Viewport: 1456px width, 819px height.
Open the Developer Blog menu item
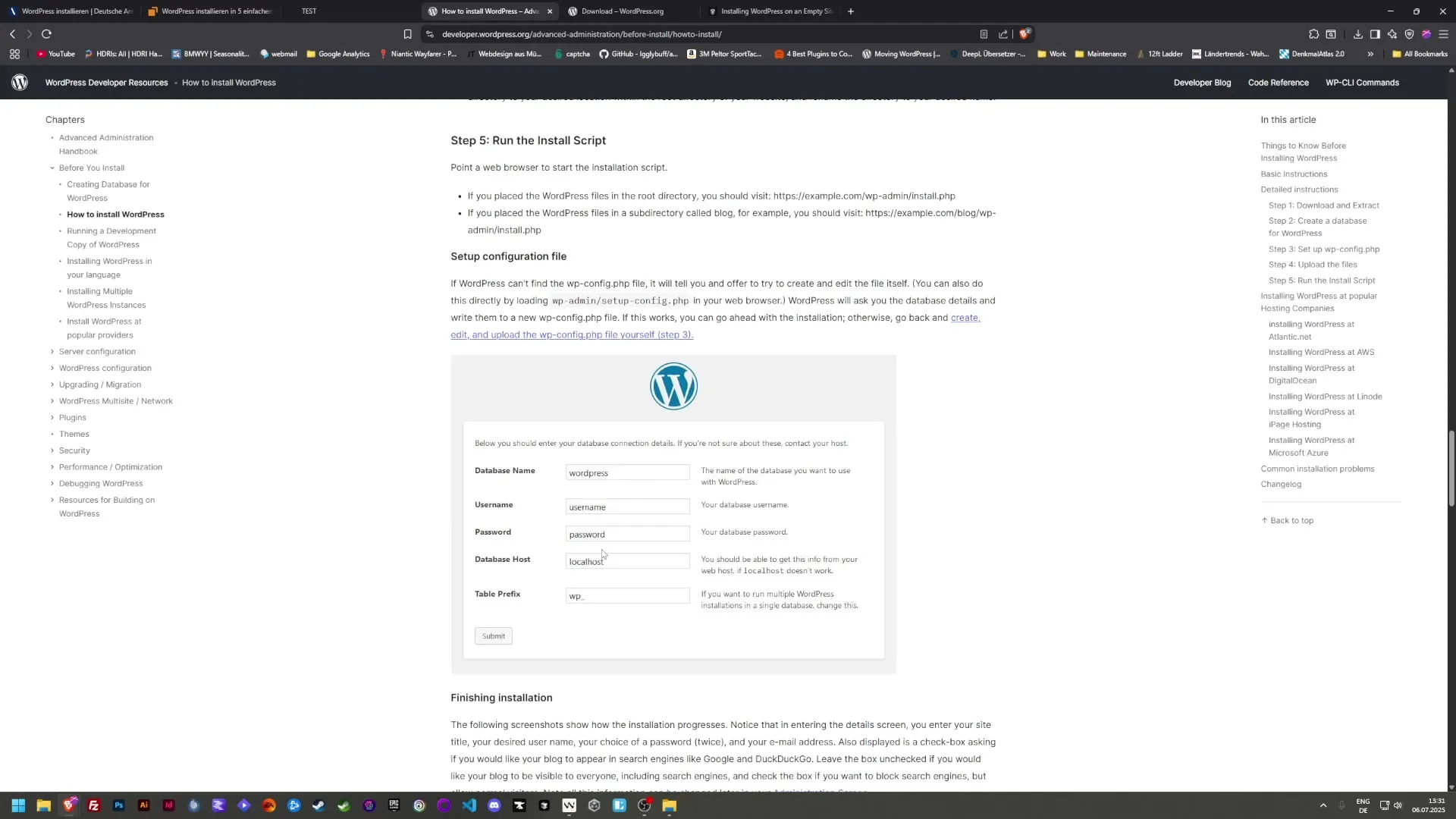click(x=1202, y=82)
